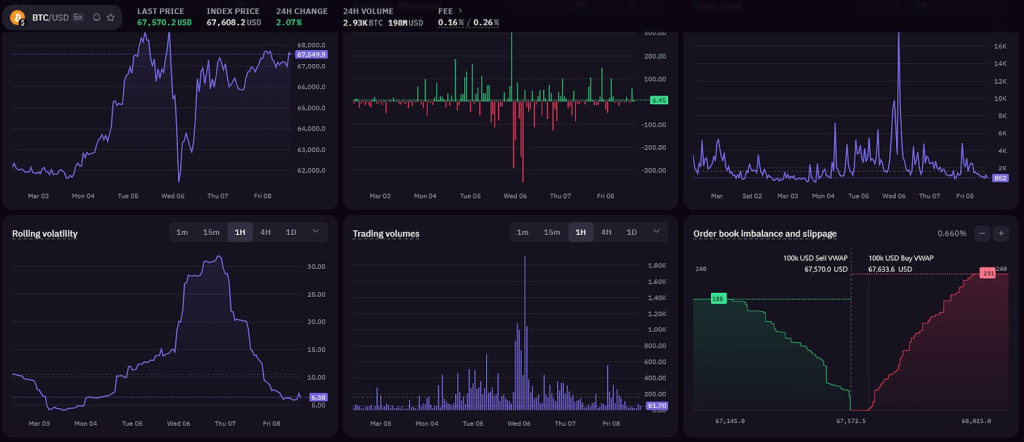Image resolution: width=1024 pixels, height=442 pixels.
Task: Click Order book imbalance and slippage title
Action: click(x=765, y=234)
